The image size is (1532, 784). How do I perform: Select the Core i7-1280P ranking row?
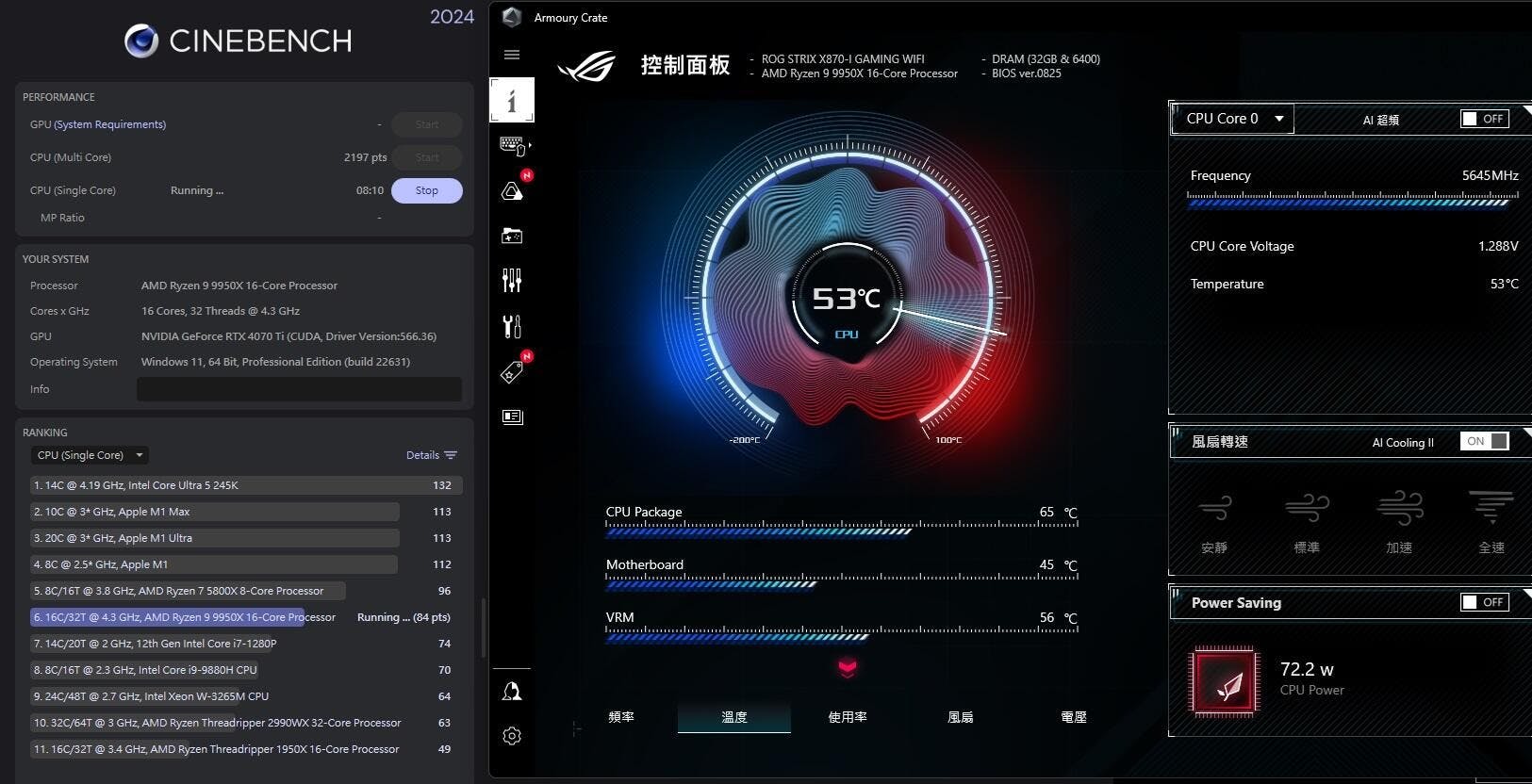pos(246,644)
